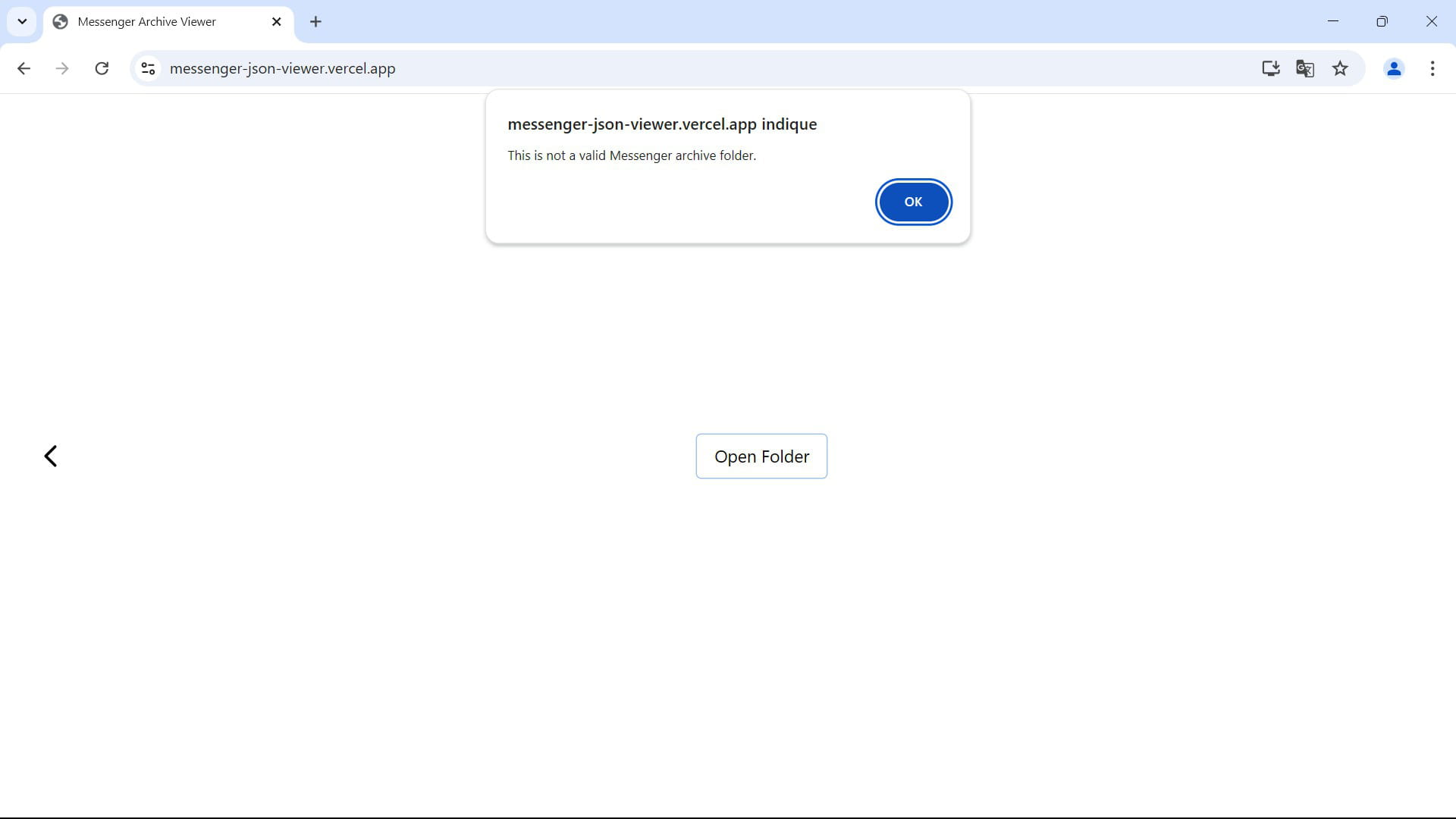Dismiss the alert with OK
This screenshot has height=819, width=1456.
pyautogui.click(x=913, y=202)
